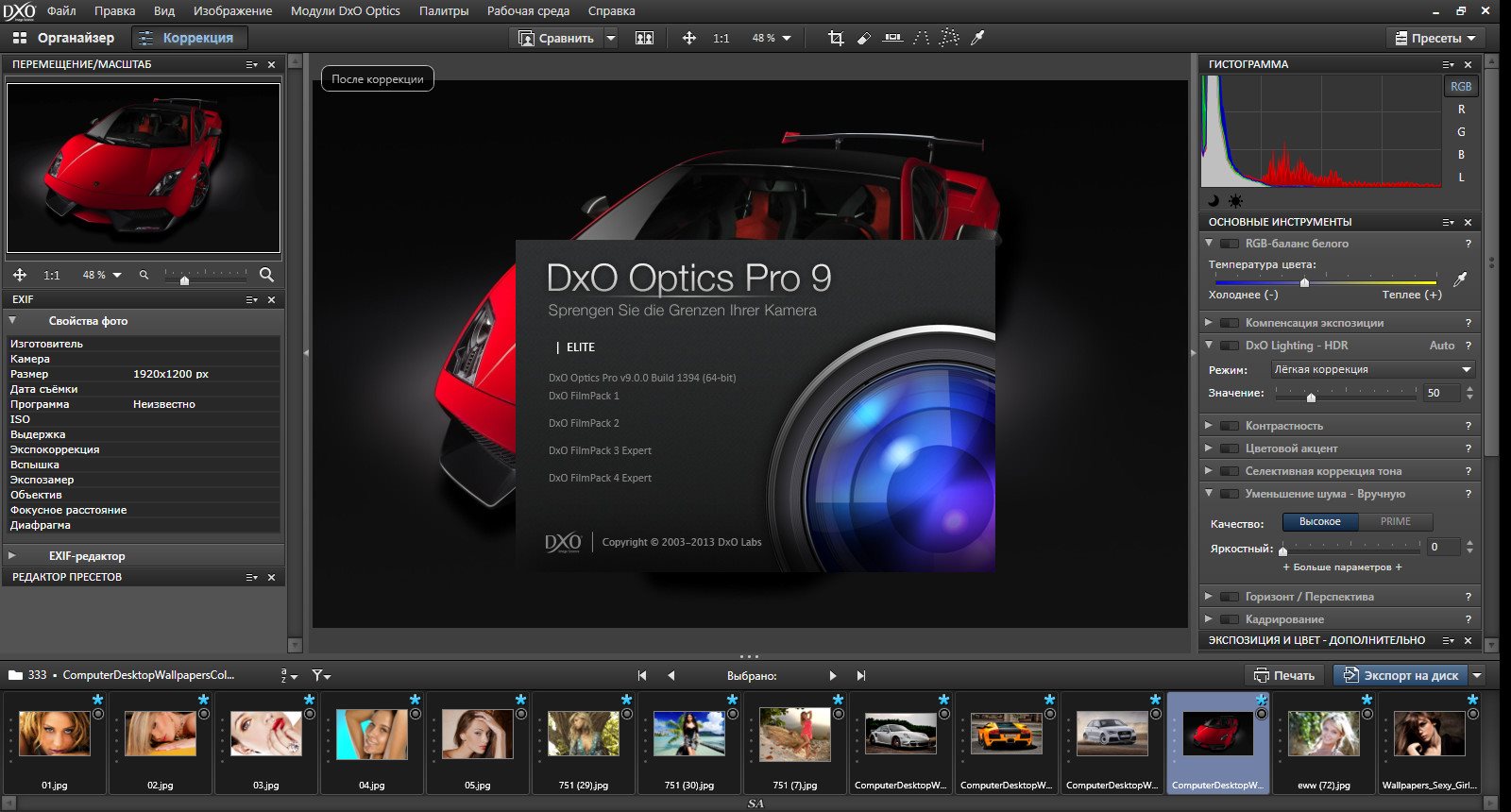Select the R channel in histogram
The image size is (1511, 812).
click(x=1461, y=110)
